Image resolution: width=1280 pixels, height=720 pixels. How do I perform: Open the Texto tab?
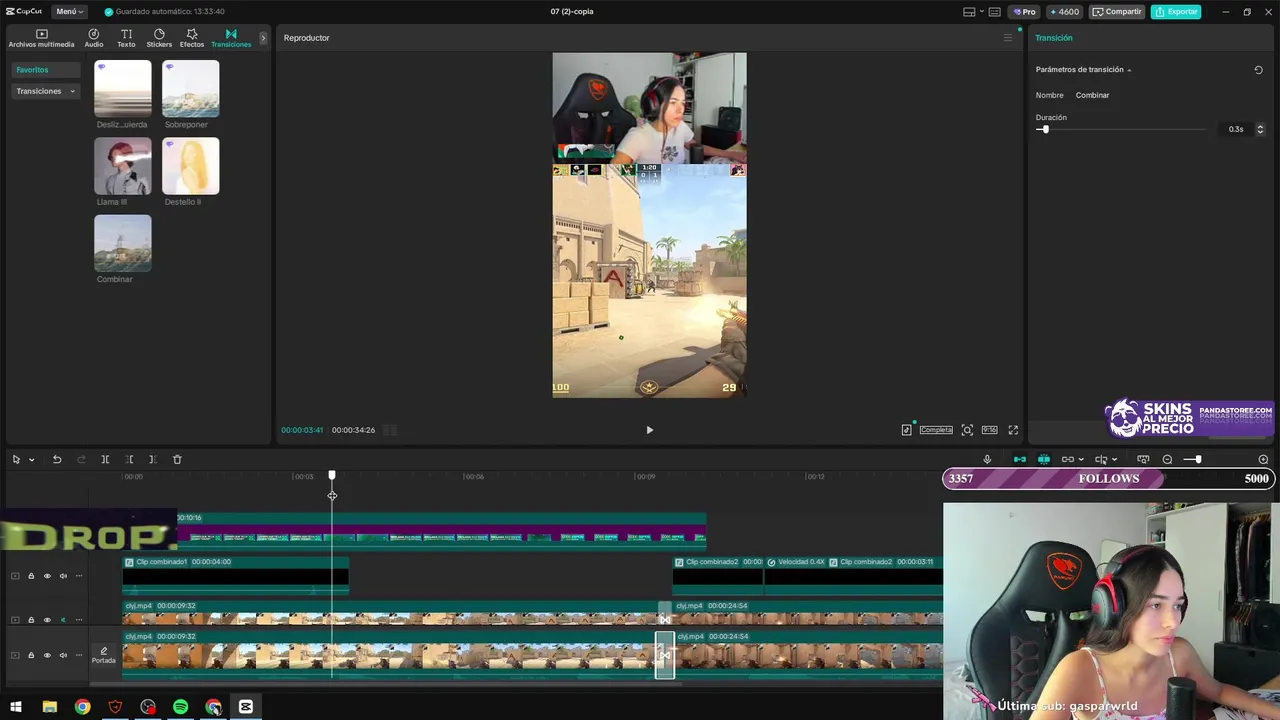[126, 38]
